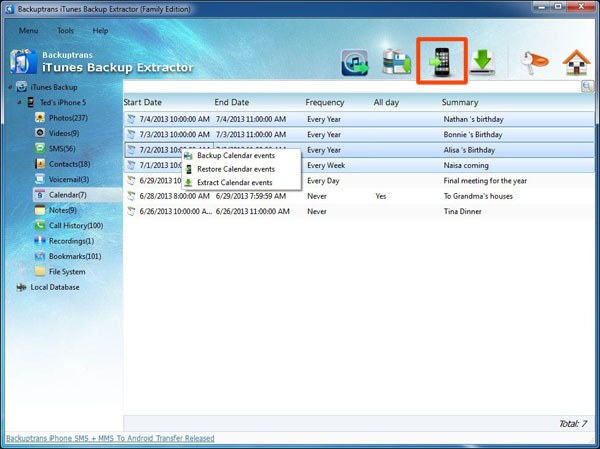Click the File System folder icon
The width and height of the screenshot is (600, 449).
coord(40,271)
